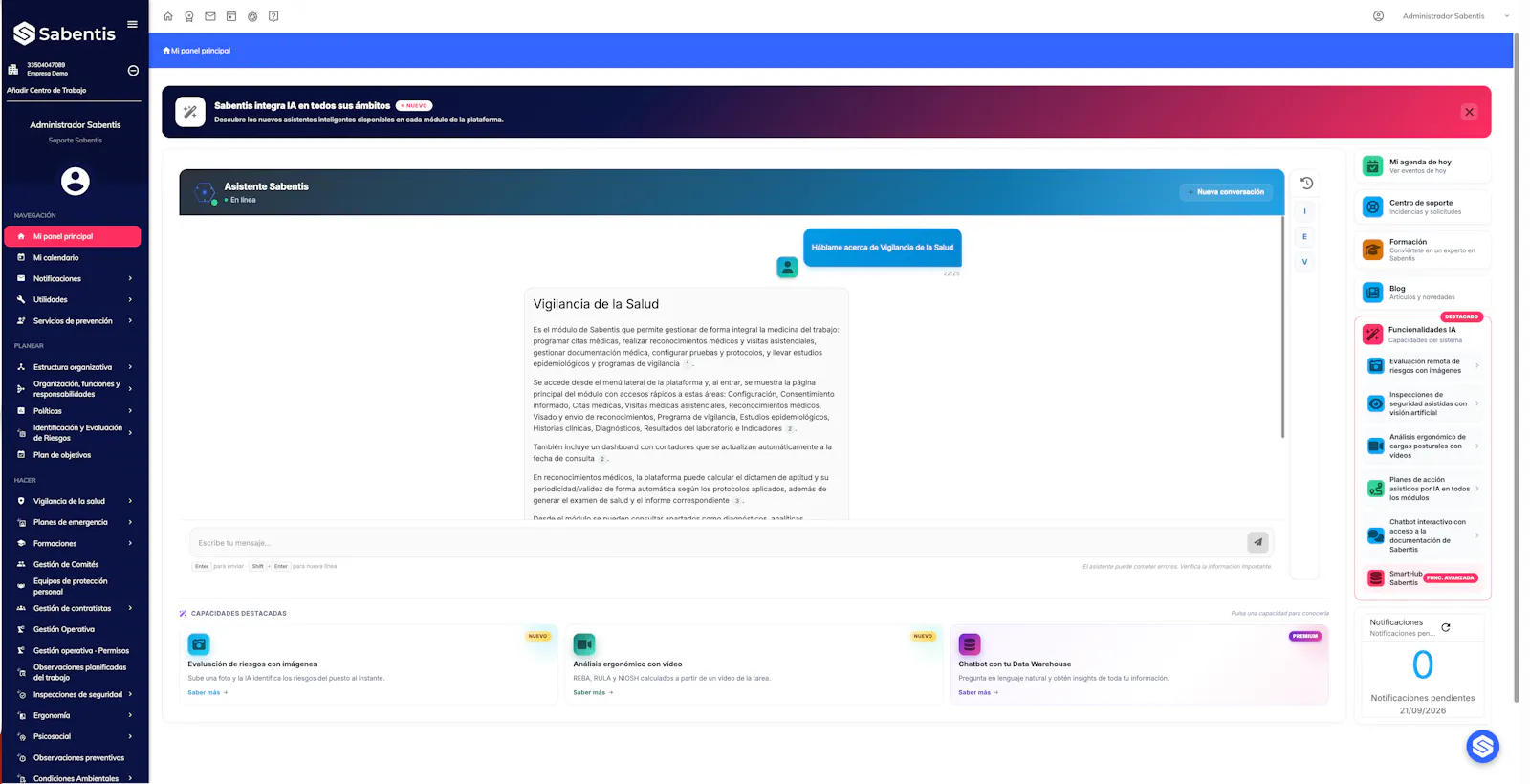
Task: Toggle the hamburger menu next to Sabentis logo
Action: 132,24
